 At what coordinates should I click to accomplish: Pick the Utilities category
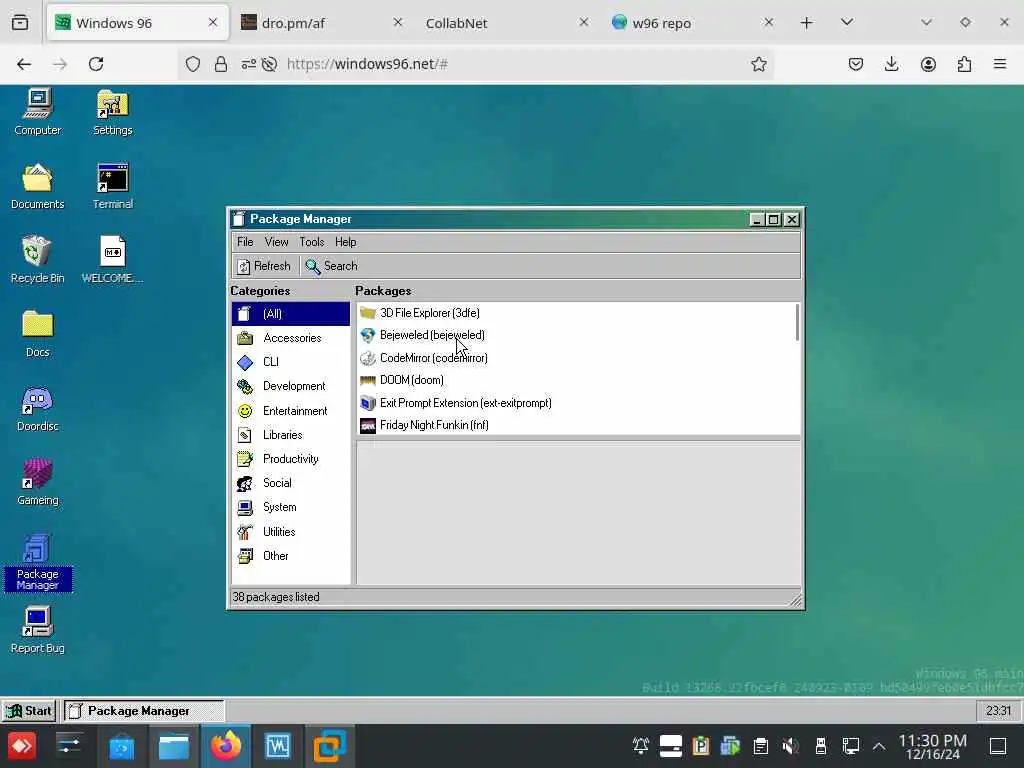click(x=291, y=532)
